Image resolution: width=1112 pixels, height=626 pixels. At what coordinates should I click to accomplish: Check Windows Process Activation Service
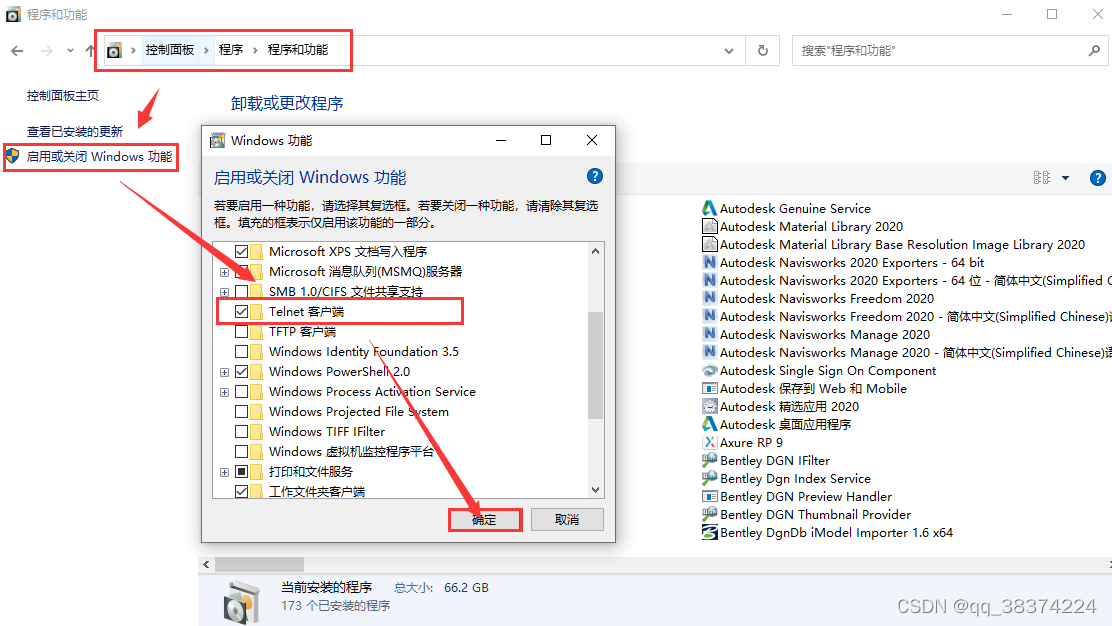(241, 391)
